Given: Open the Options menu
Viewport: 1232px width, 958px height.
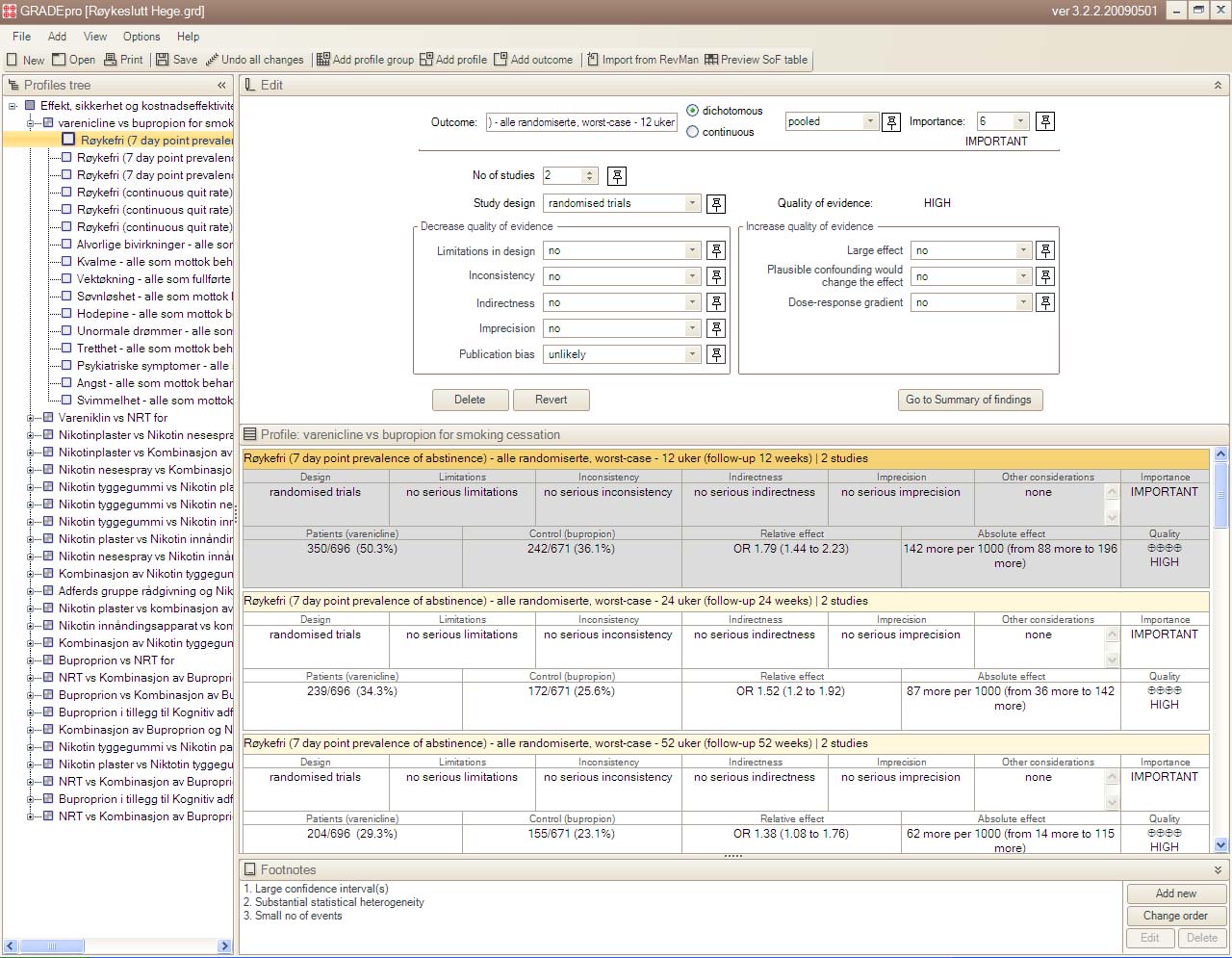Looking at the screenshot, I should [141, 37].
